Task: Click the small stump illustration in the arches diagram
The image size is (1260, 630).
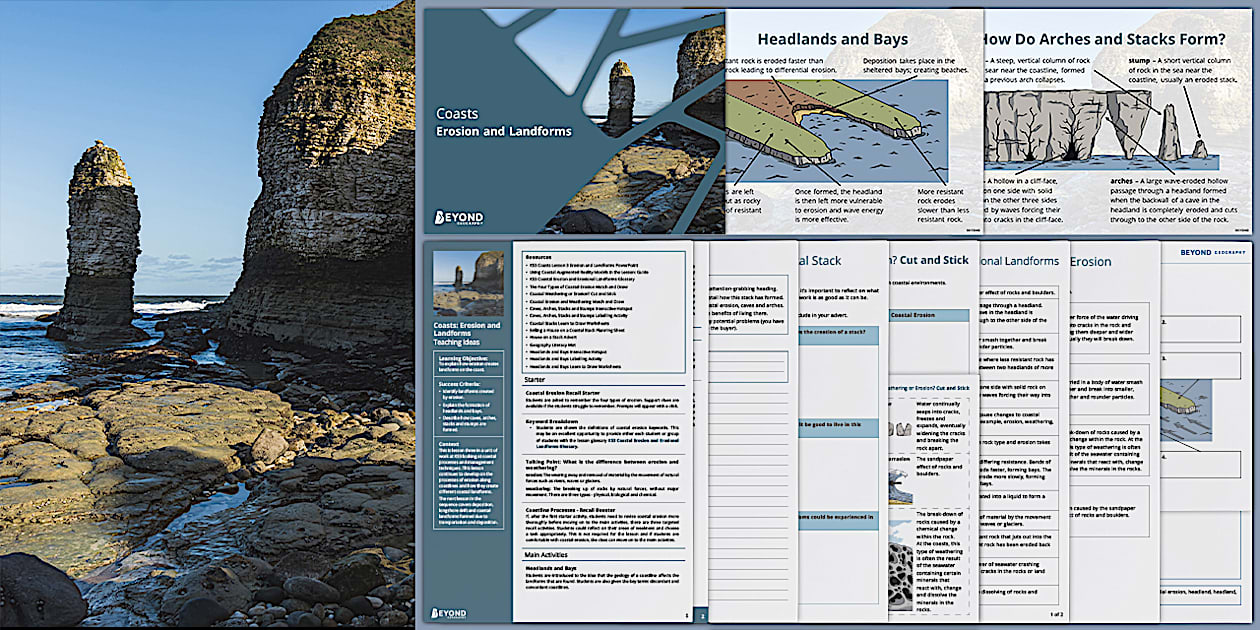Action: click(x=1198, y=149)
